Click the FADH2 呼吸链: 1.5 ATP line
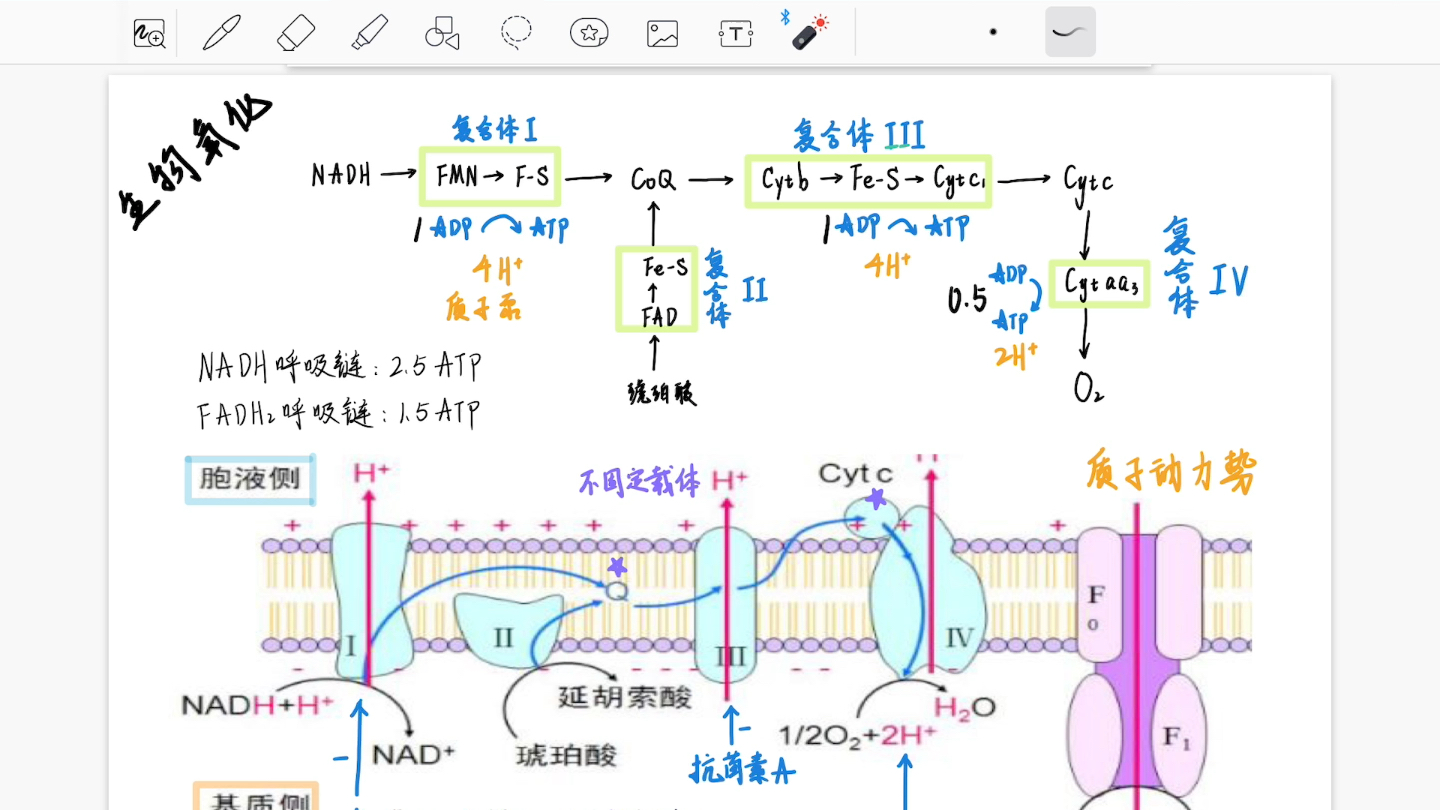The height and width of the screenshot is (810, 1440). coord(338,413)
